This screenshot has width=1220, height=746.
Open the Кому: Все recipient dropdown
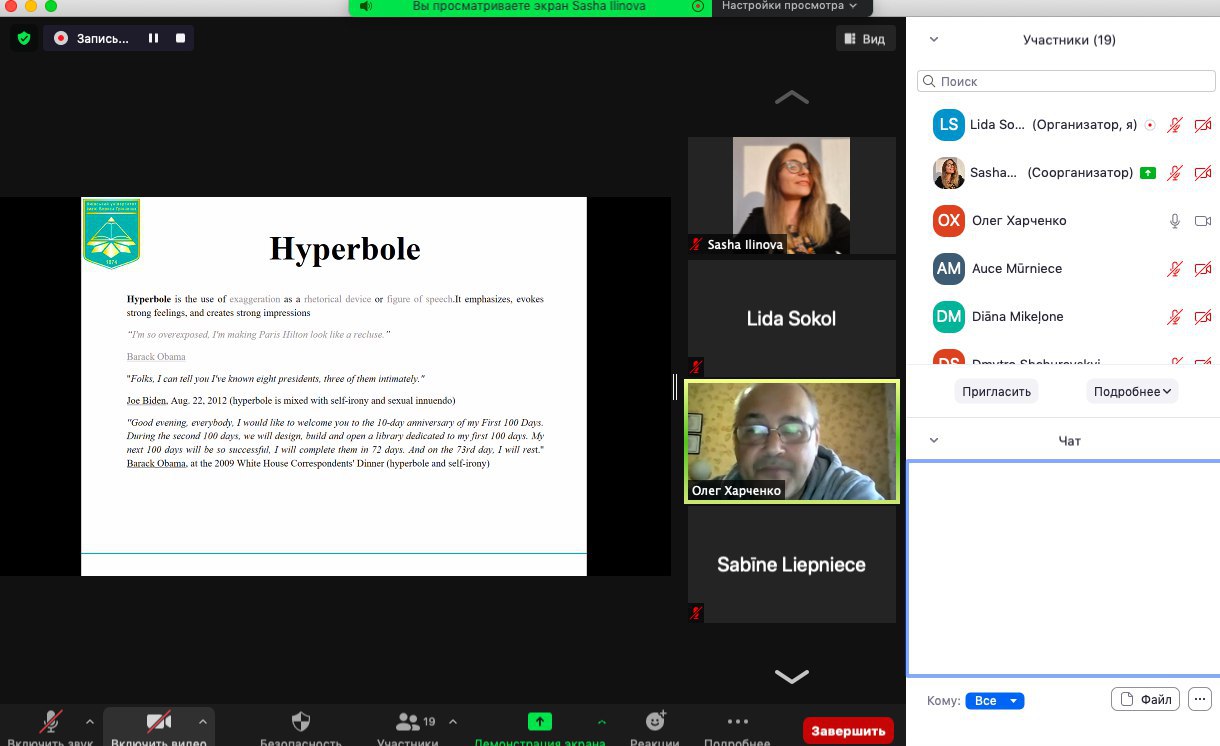click(995, 701)
